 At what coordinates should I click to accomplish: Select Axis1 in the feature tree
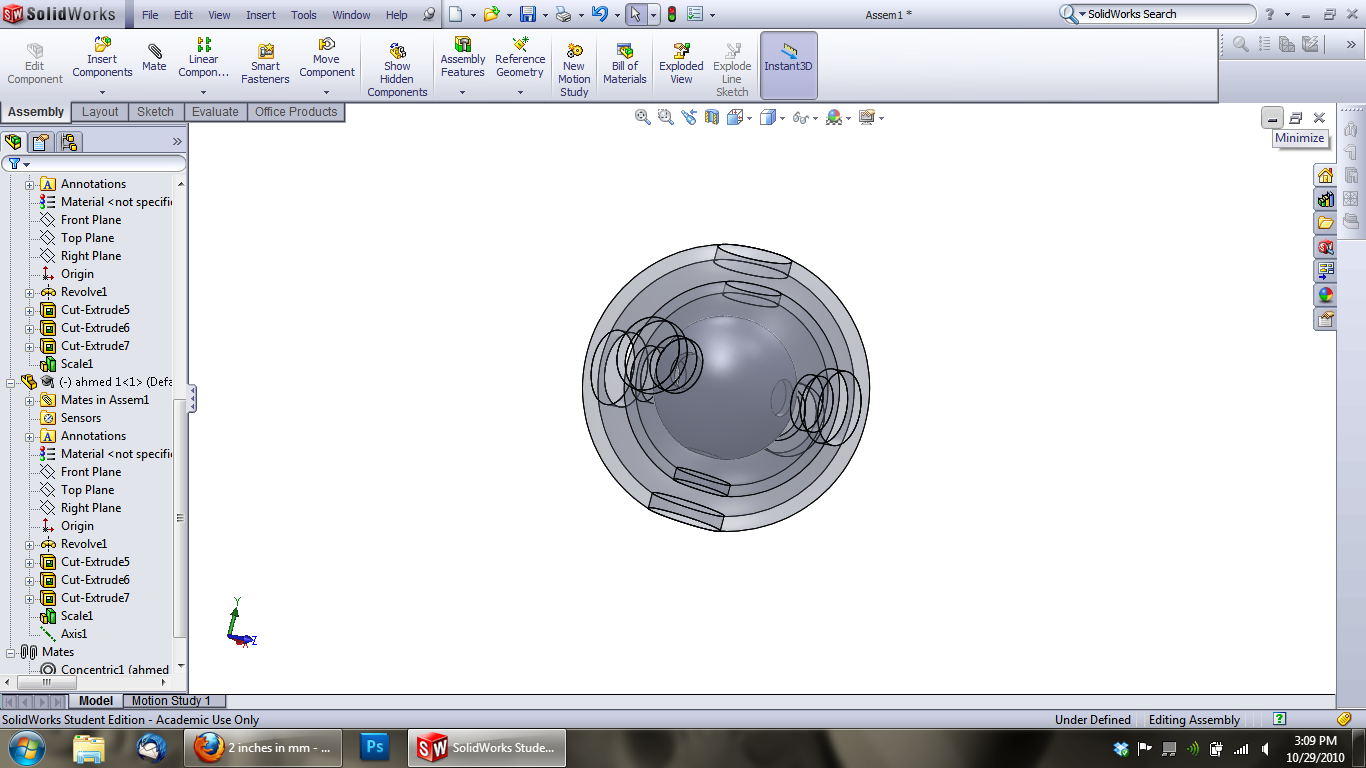click(74, 634)
